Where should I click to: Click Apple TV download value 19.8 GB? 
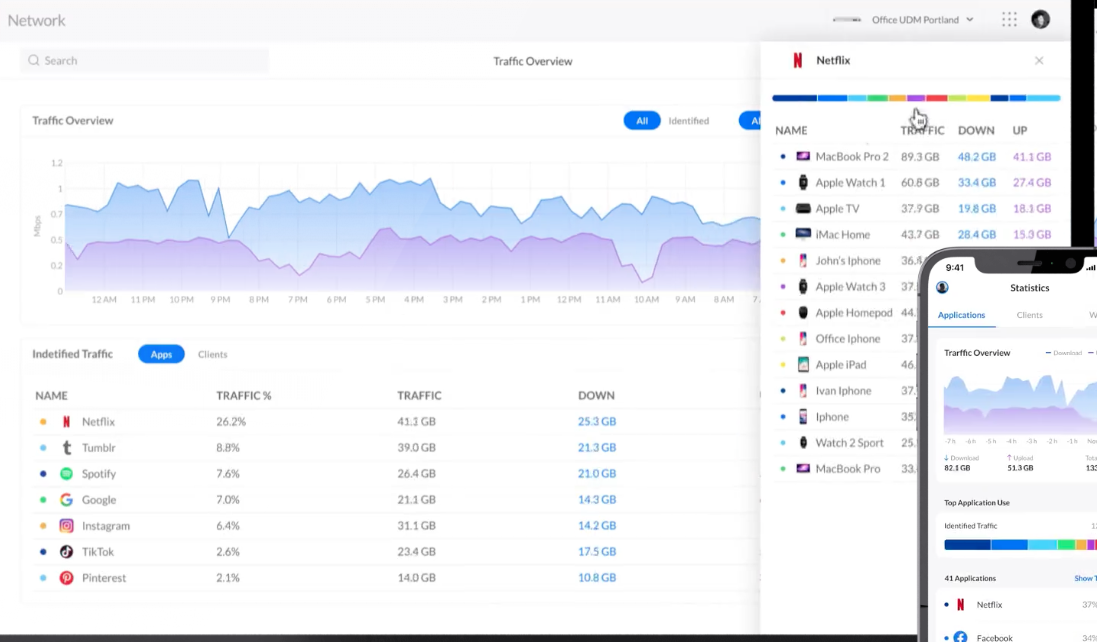[x=977, y=208]
